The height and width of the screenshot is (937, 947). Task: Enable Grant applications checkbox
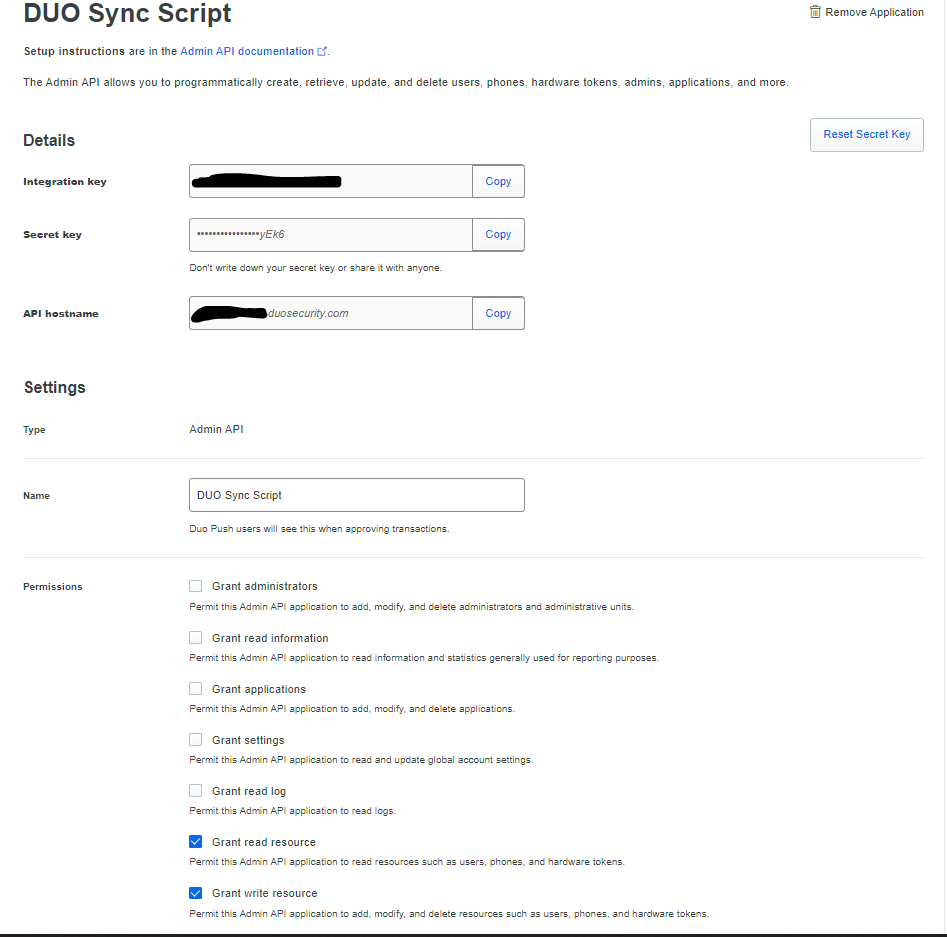[x=196, y=689]
